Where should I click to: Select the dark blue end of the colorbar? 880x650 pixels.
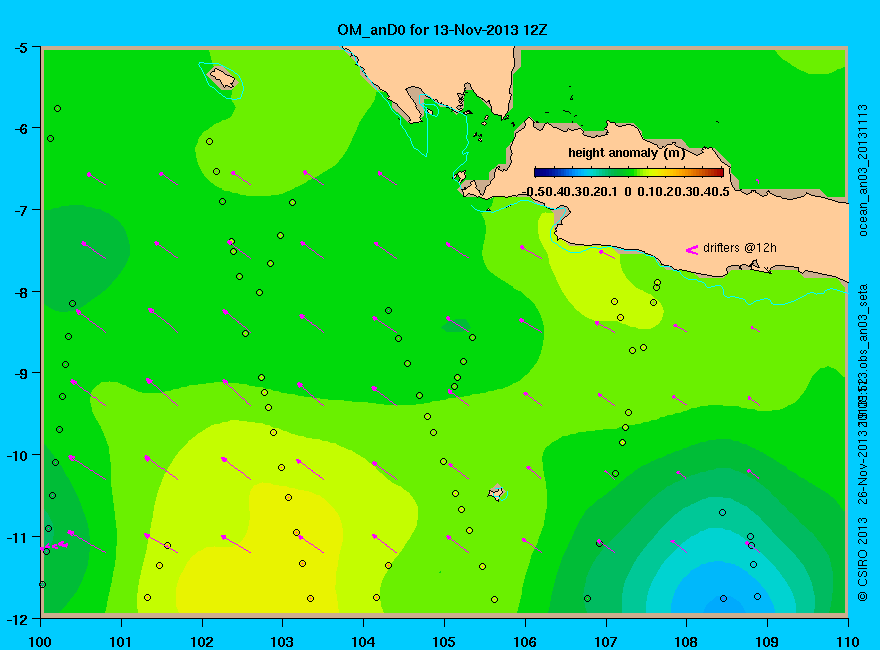(539, 172)
